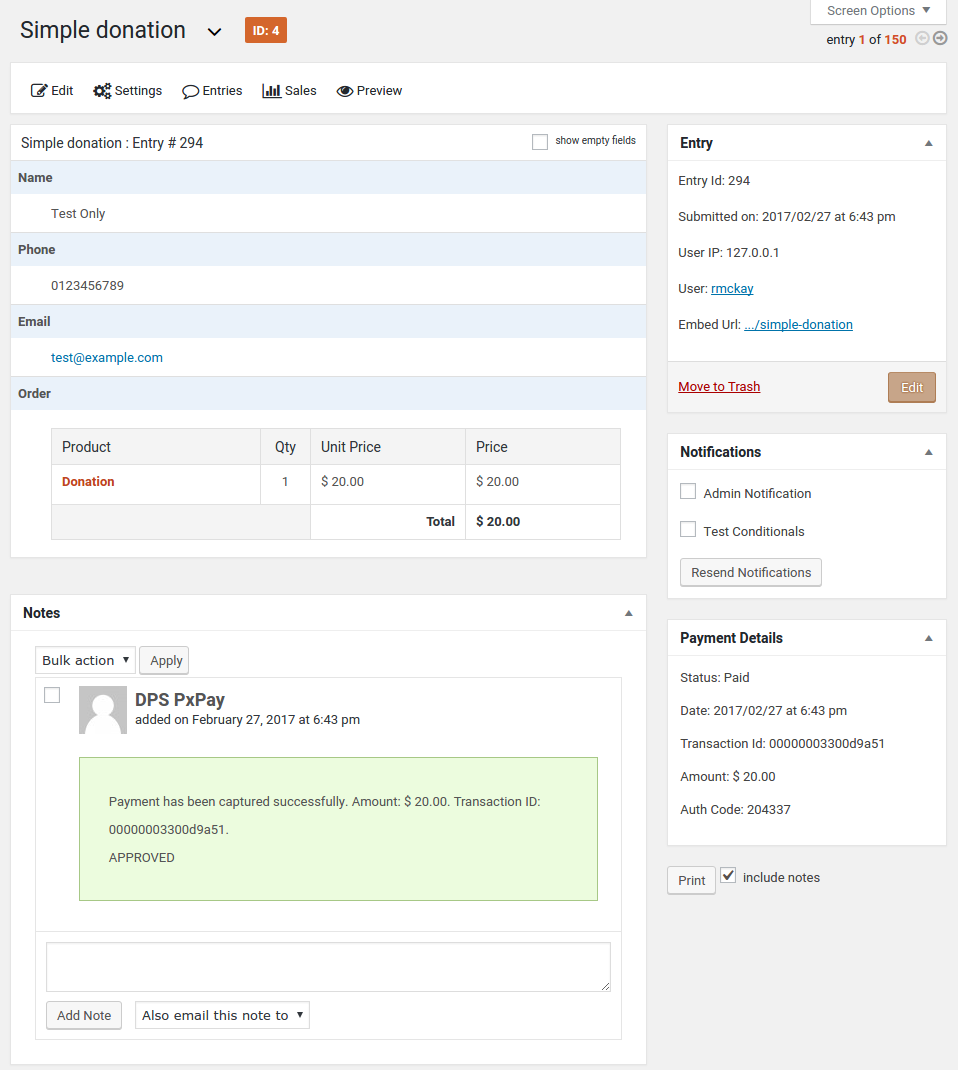Open the simple-donation embed URL link
This screenshot has width=958, height=1070.
tap(798, 325)
